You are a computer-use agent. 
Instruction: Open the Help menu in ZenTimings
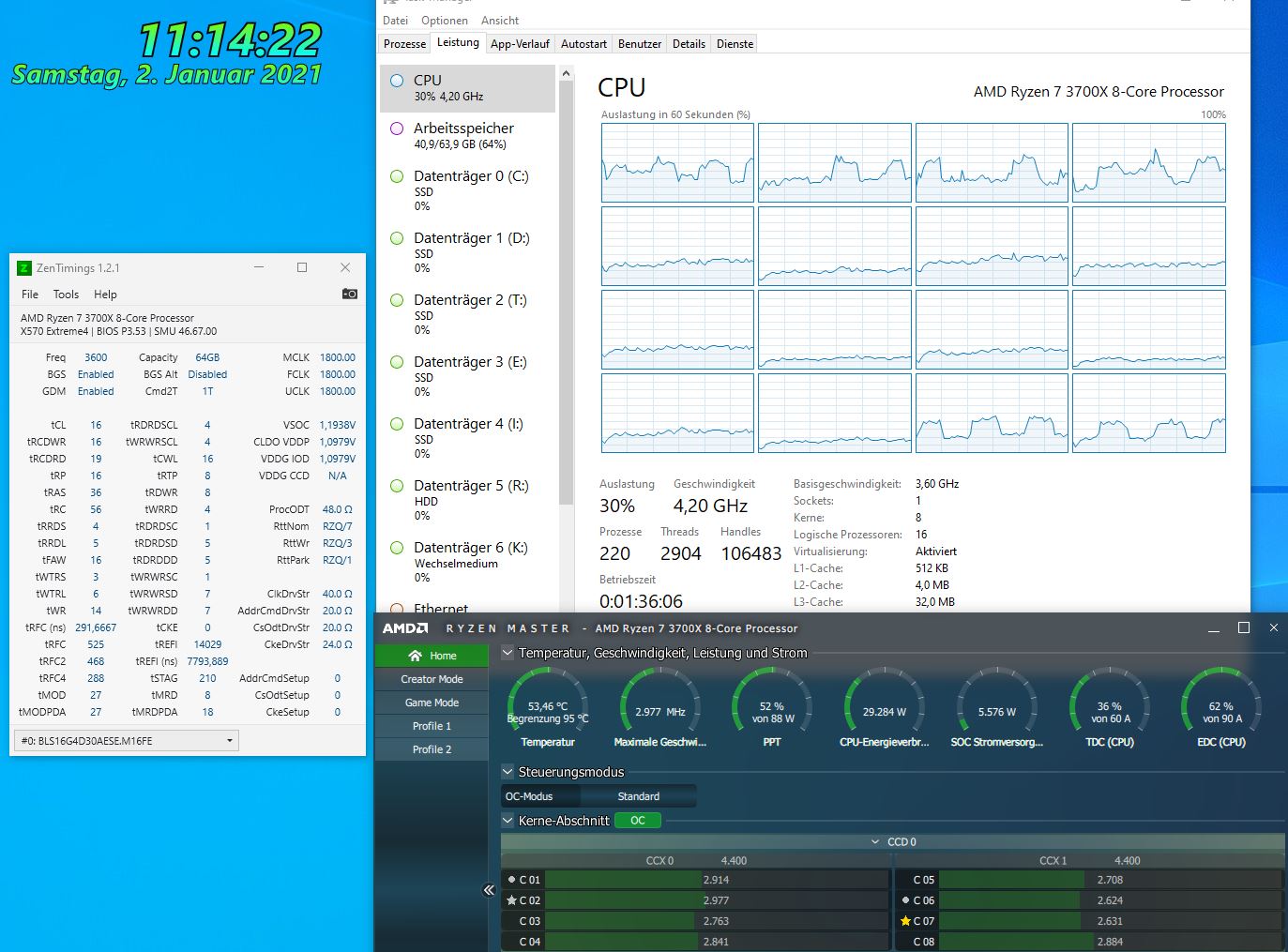[x=105, y=294]
